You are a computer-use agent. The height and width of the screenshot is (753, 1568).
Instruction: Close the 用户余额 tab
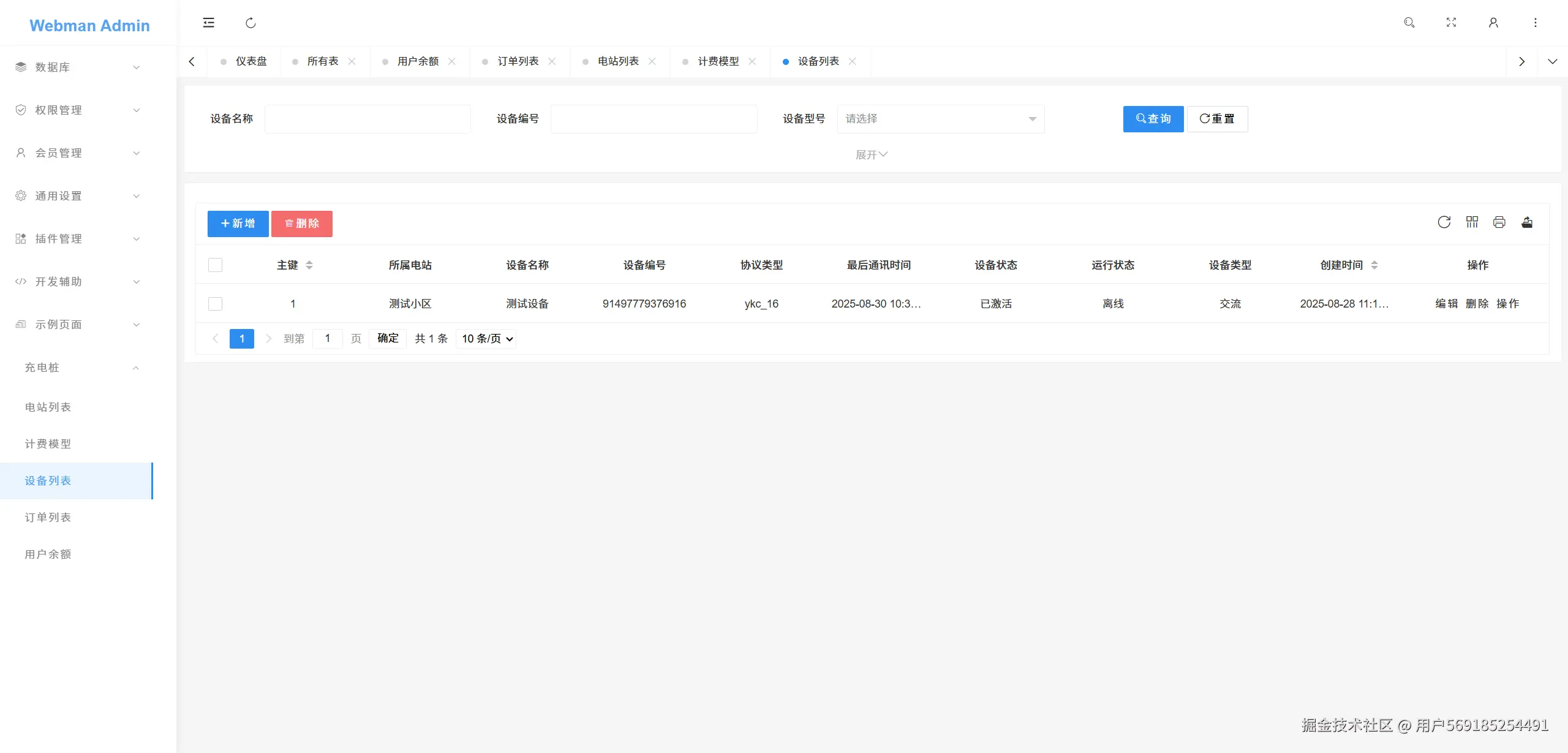click(x=452, y=61)
